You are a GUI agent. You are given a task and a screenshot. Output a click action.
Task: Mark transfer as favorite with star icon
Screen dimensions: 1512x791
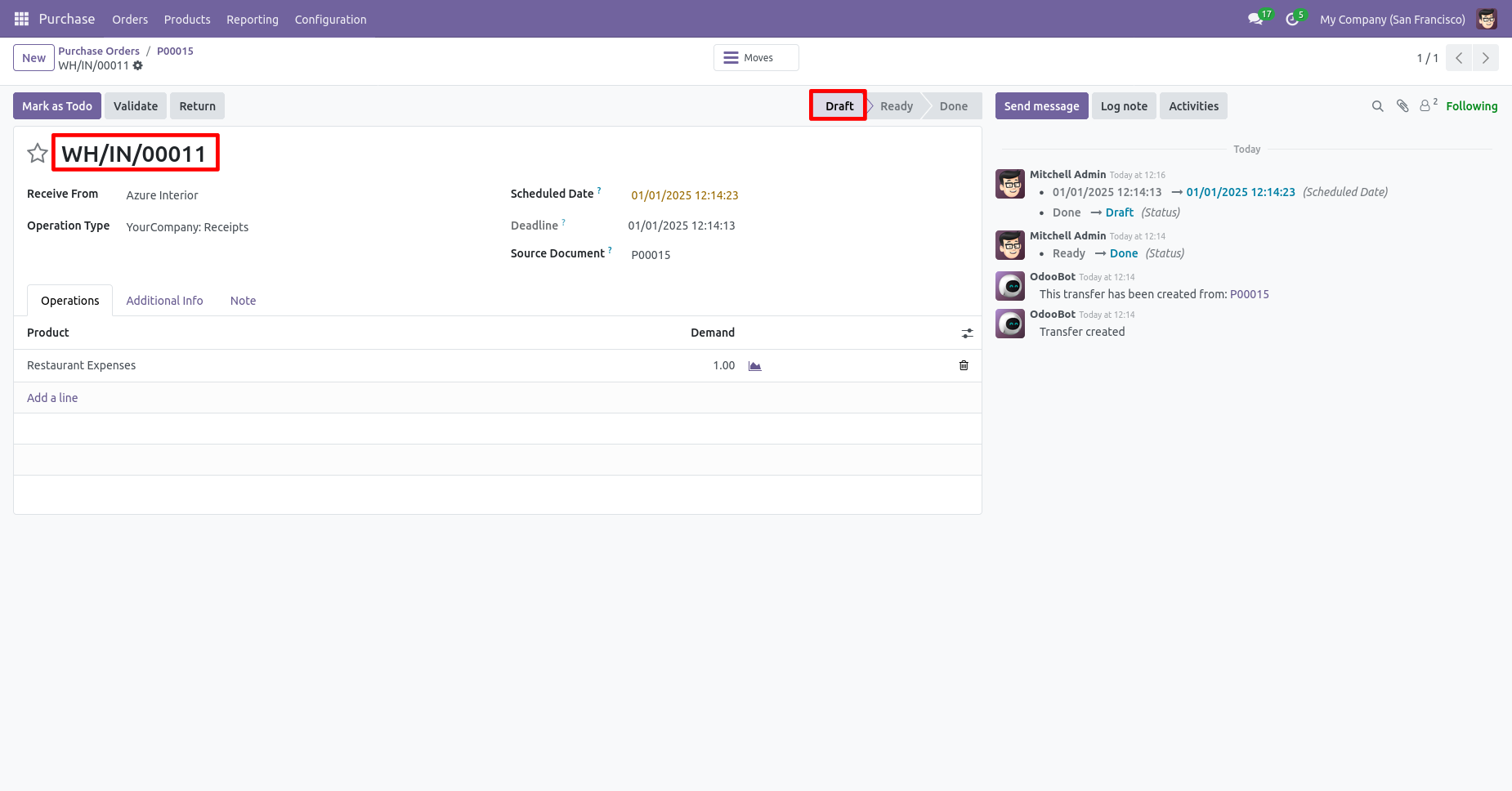38,154
